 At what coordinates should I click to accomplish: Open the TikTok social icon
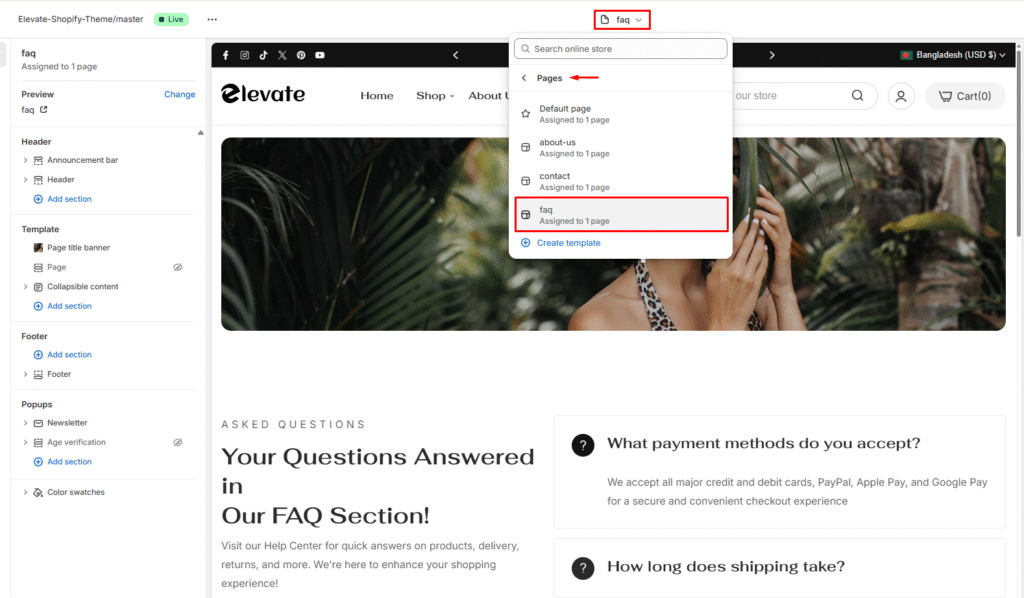263,55
